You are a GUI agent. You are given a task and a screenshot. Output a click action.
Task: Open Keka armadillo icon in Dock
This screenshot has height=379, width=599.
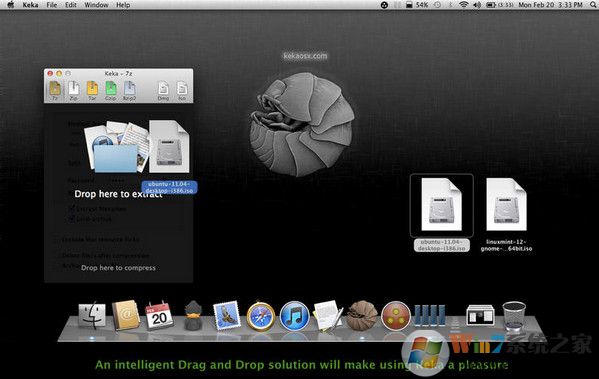pyautogui.click(x=362, y=316)
